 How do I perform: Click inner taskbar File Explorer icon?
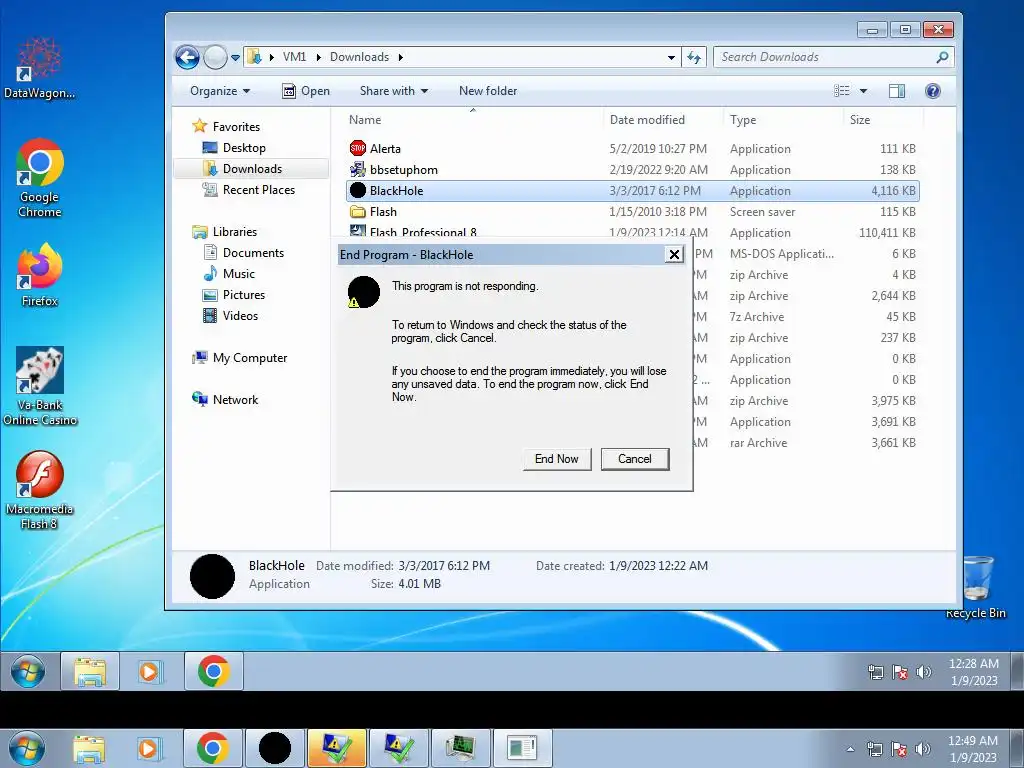pyautogui.click(x=90, y=671)
